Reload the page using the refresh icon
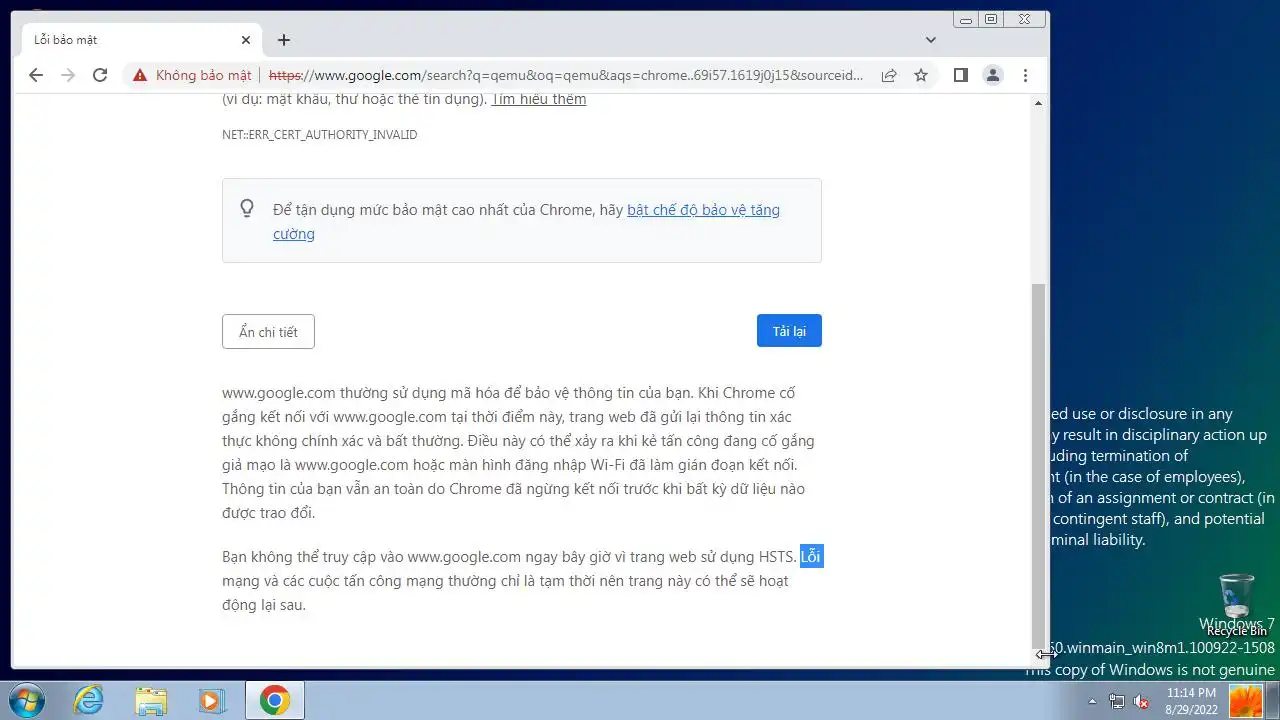Image resolution: width=1280 pixels, height=720 pixels. point(100,75)
